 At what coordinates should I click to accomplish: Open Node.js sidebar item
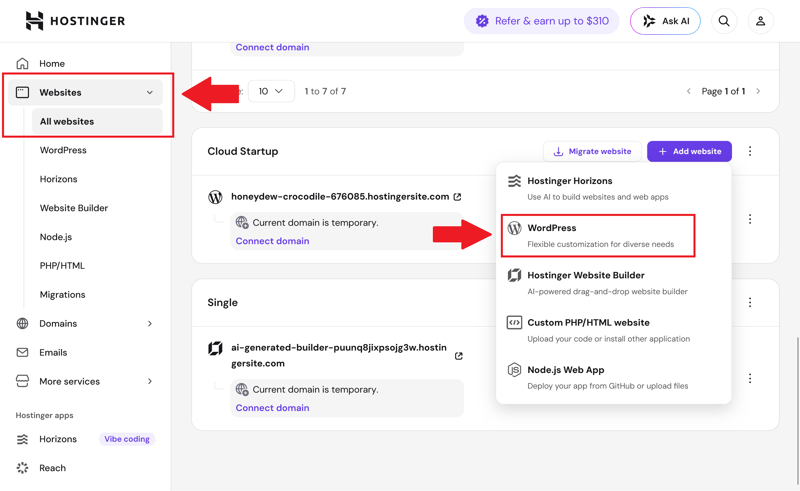(56, 237)
